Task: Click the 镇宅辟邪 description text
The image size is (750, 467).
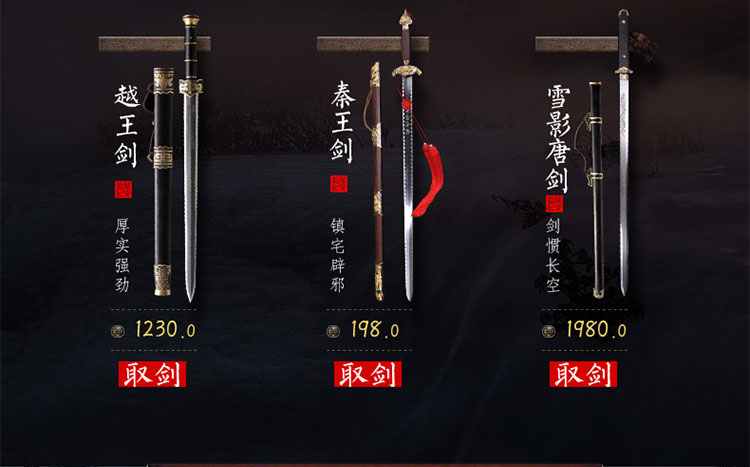Action: [337, 255]
